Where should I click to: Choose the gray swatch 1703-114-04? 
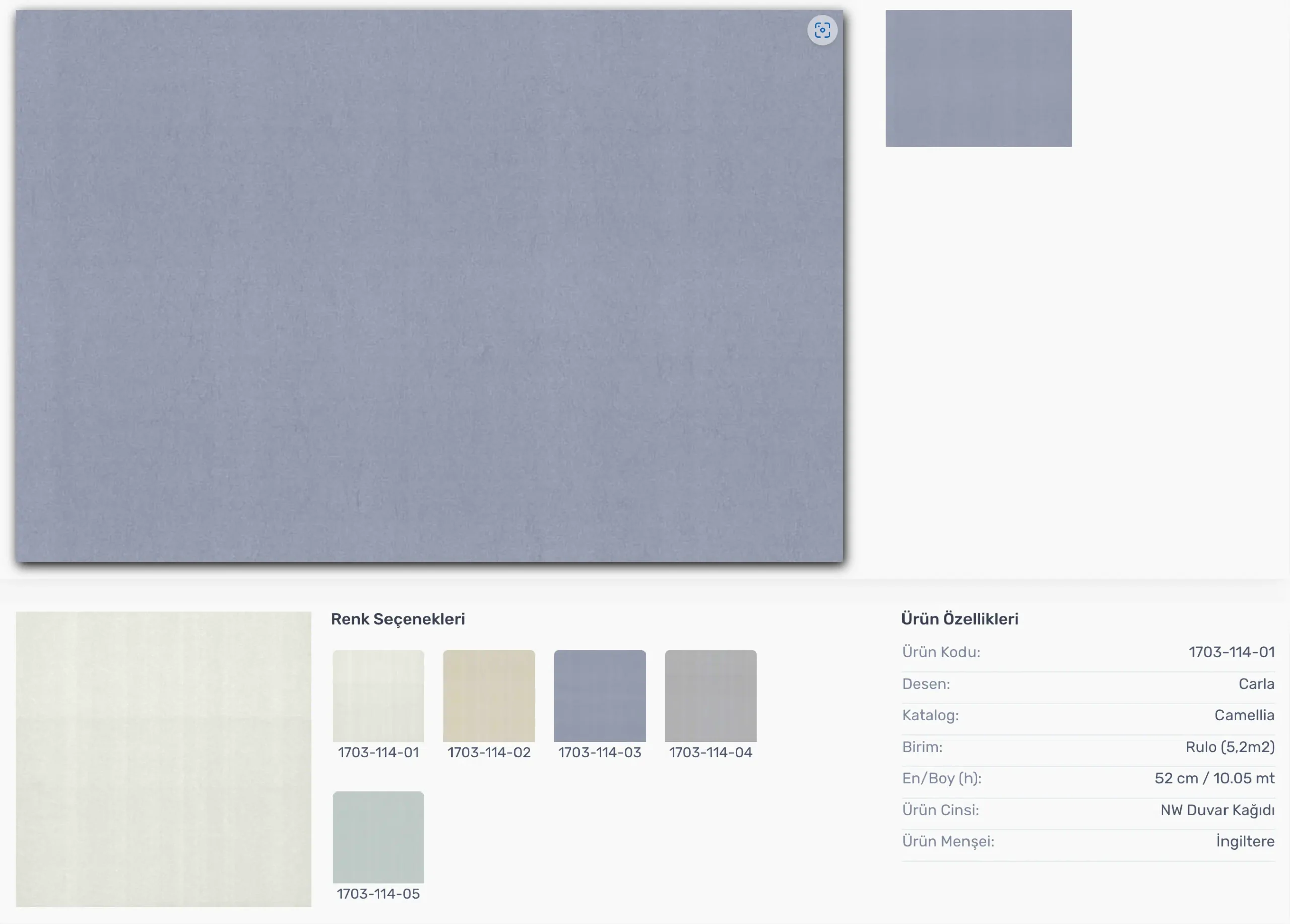(x=711, y=695)
